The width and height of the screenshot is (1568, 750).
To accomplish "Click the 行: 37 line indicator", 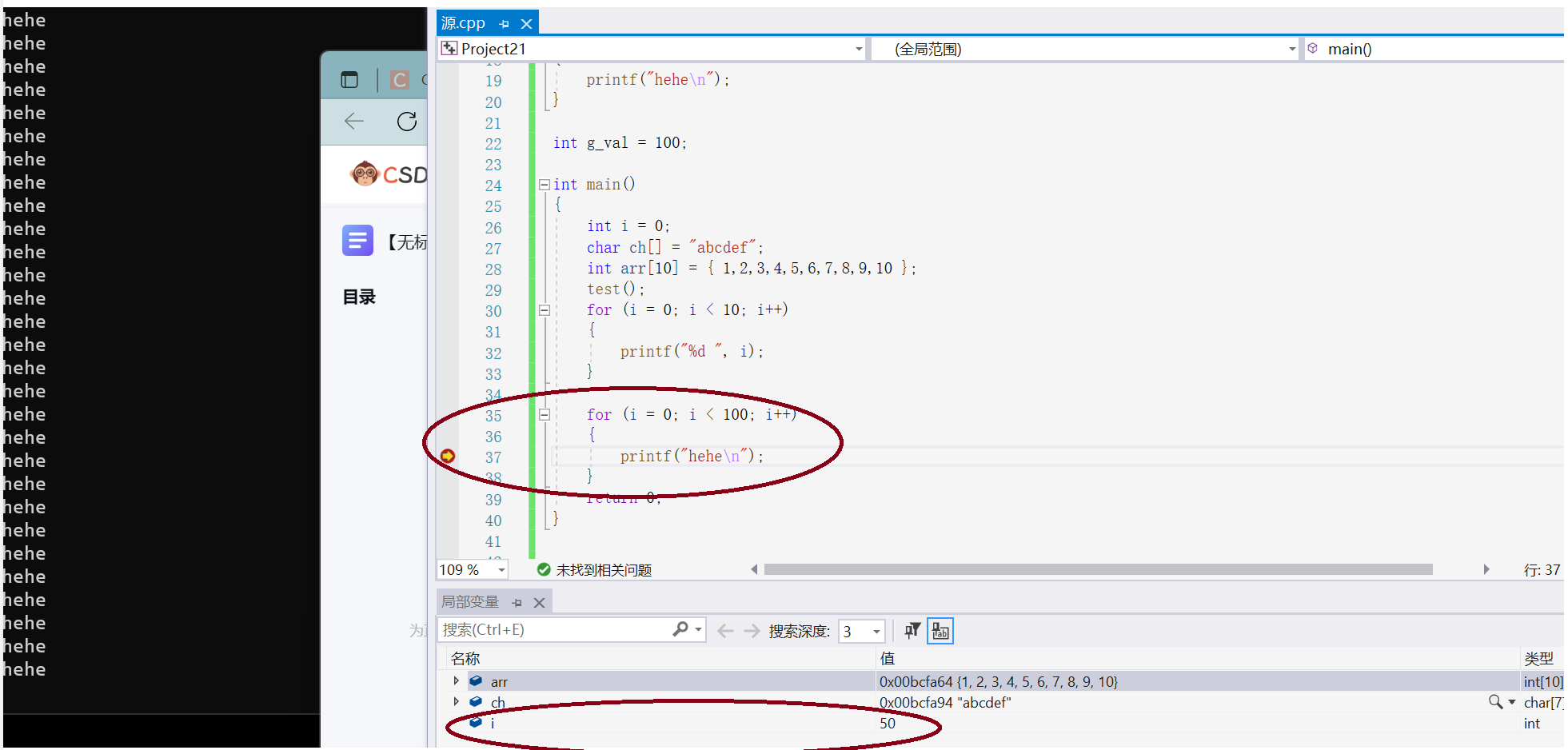I will (1542, 570).
